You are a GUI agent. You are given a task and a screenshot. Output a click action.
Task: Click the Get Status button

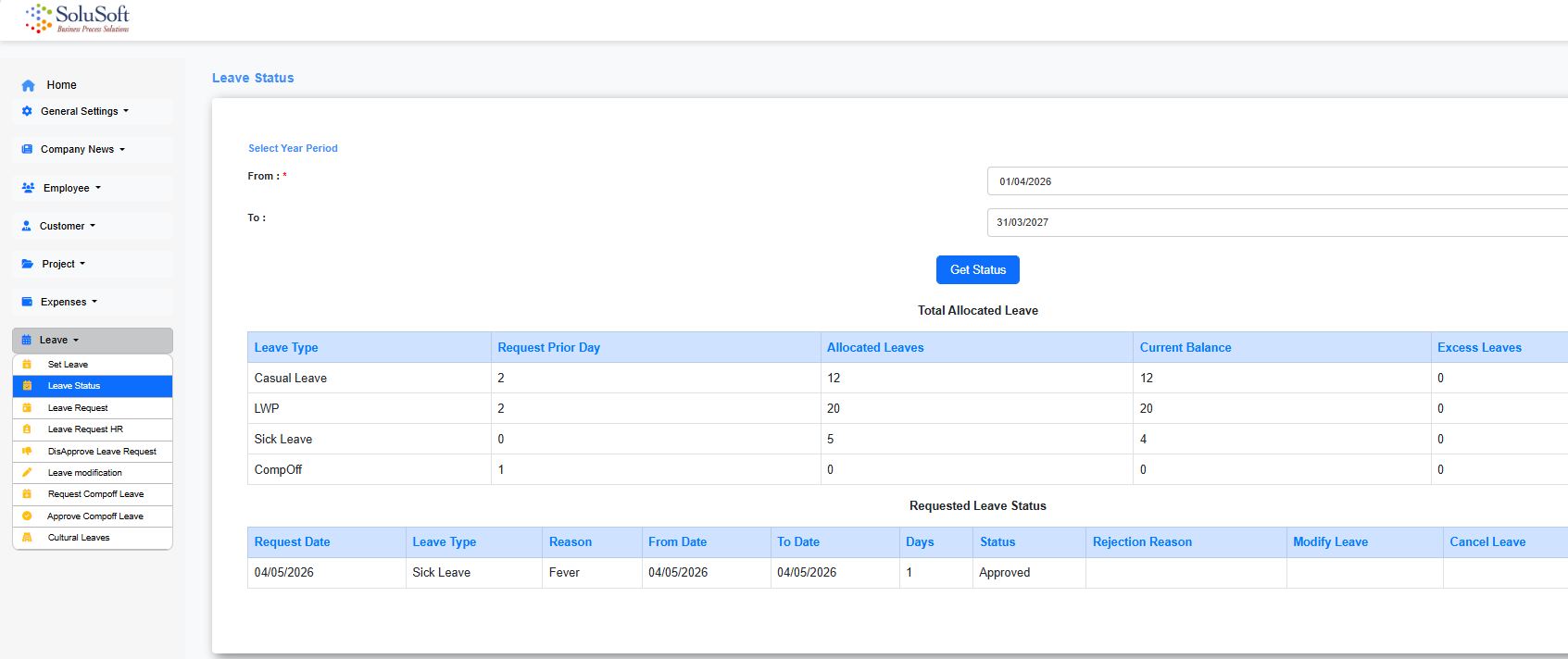pyautogui.click(x=978, y=270)
